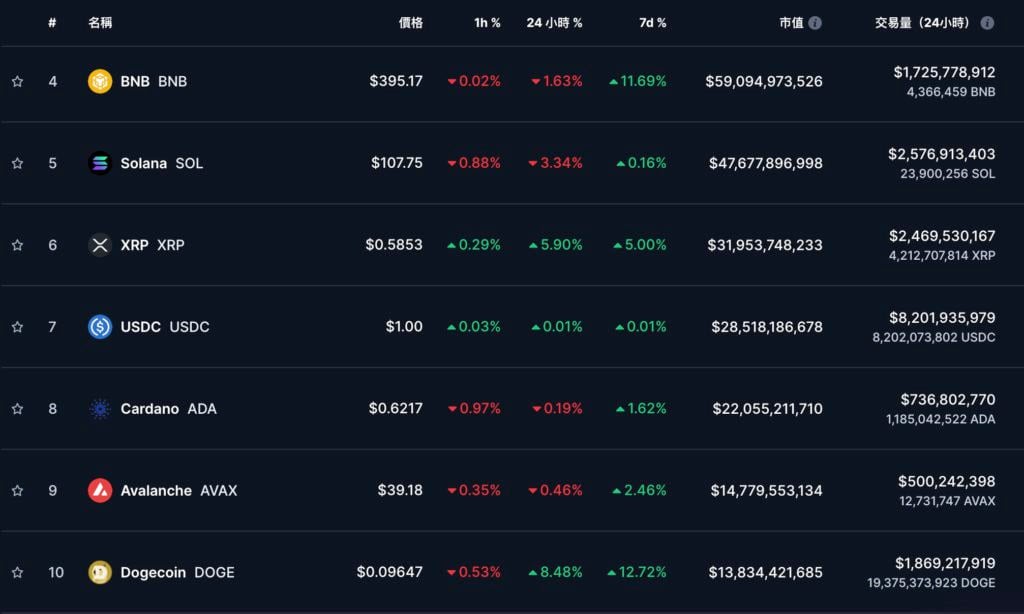Click the USDC coin logo icon
Viewport: 1024px width, 614px height.
click(100, 327)
